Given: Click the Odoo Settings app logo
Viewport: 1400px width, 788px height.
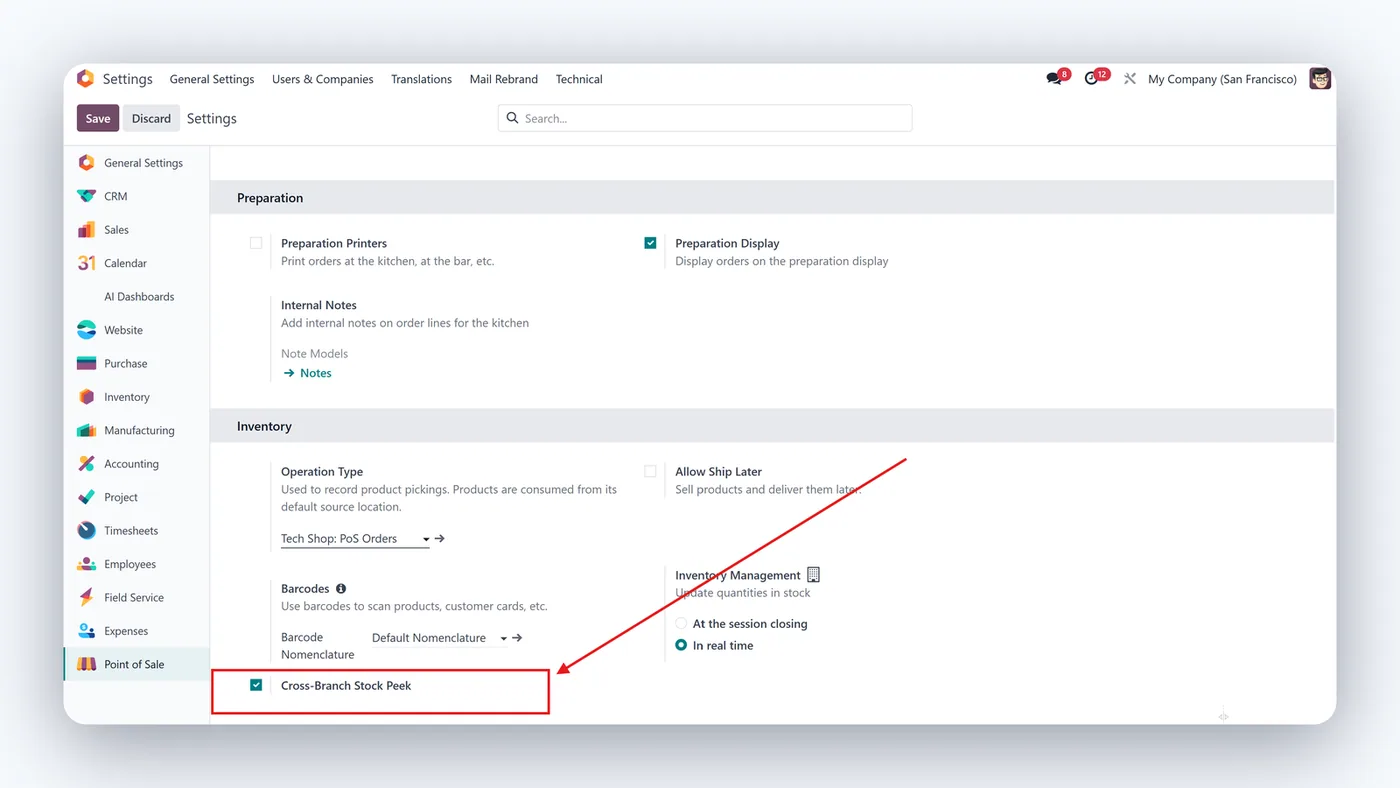Looking at the screenshot, I should coord(85,79).
